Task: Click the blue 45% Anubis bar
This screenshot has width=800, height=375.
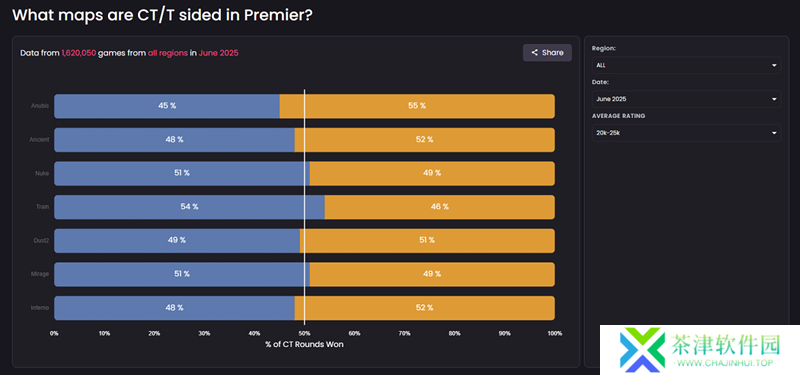Action: click(167, 106)
